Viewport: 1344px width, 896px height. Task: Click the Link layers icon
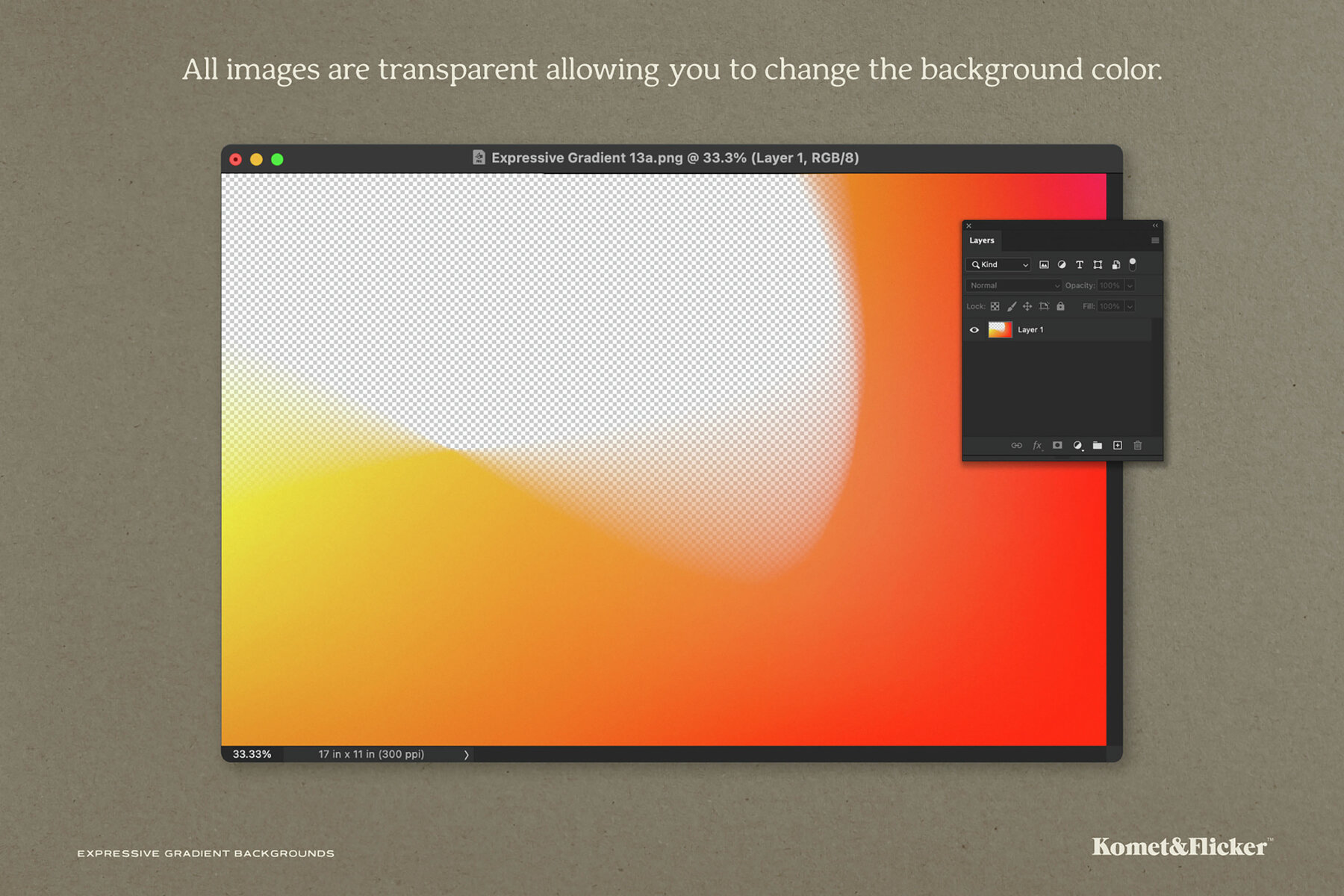pos(1016,445)
